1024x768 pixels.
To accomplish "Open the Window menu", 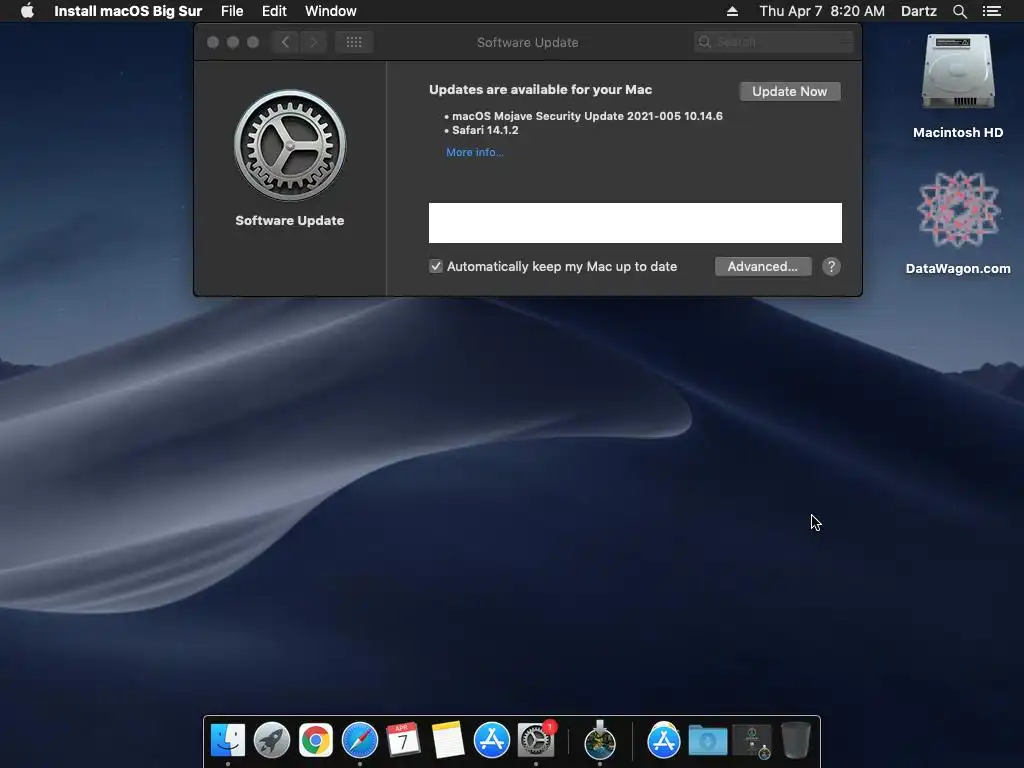I will pyautogui.click(x=330, y=11).
